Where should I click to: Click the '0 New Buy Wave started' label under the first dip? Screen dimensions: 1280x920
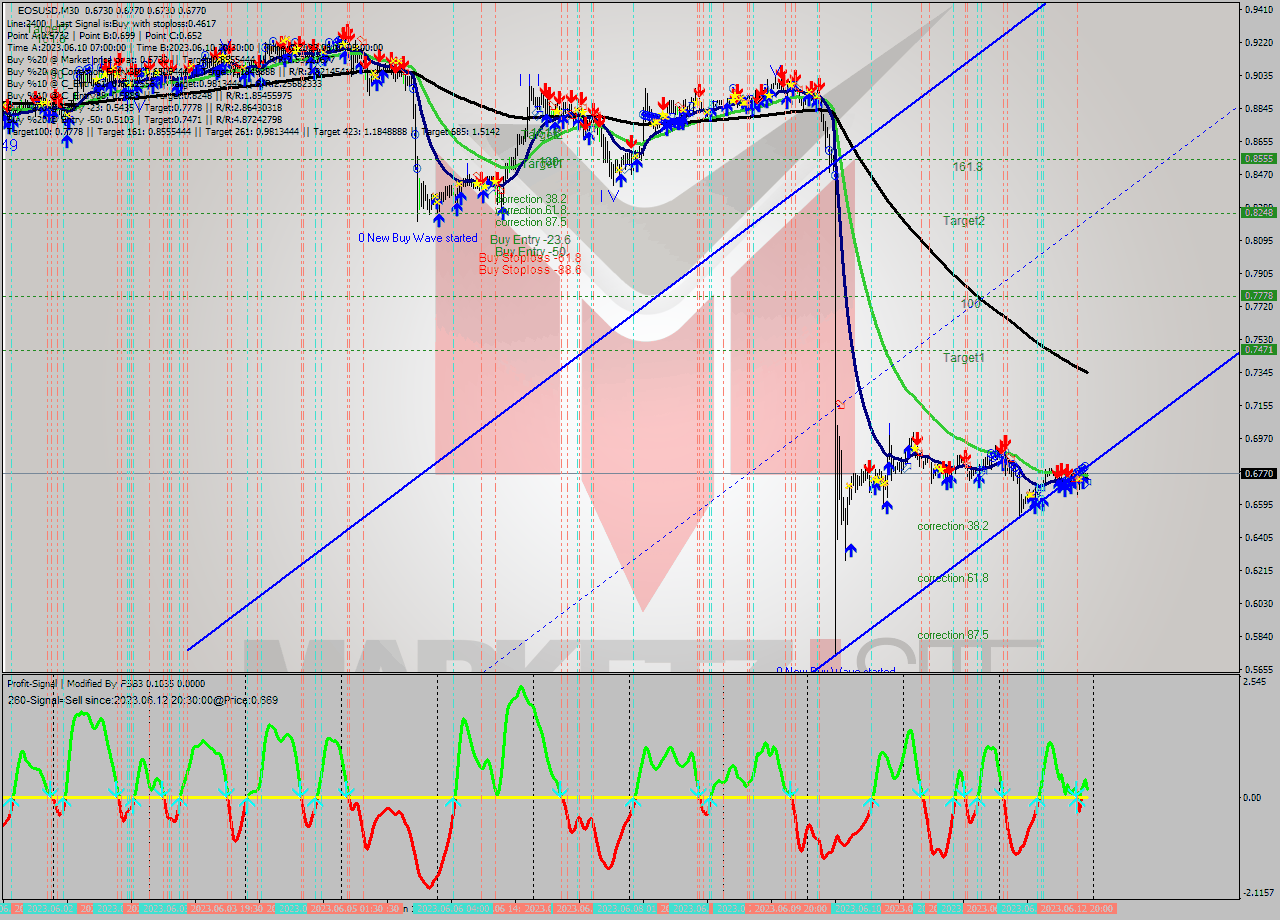pos(418,238)
